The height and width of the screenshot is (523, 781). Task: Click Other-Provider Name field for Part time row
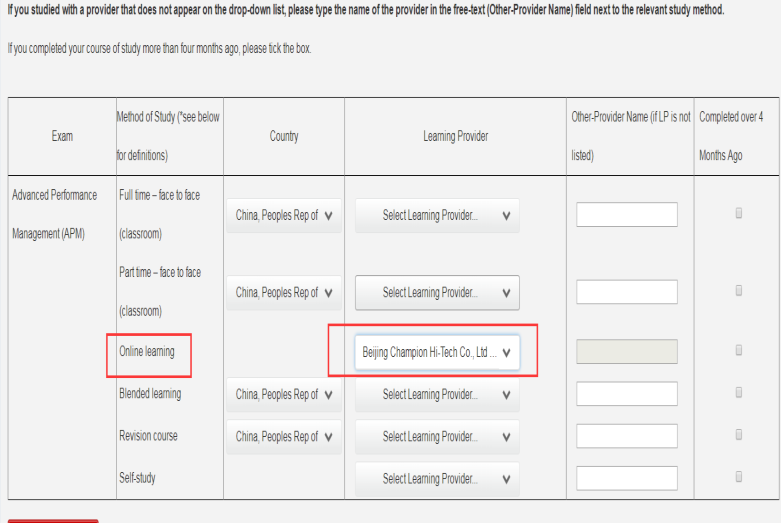tap(627, 292)
